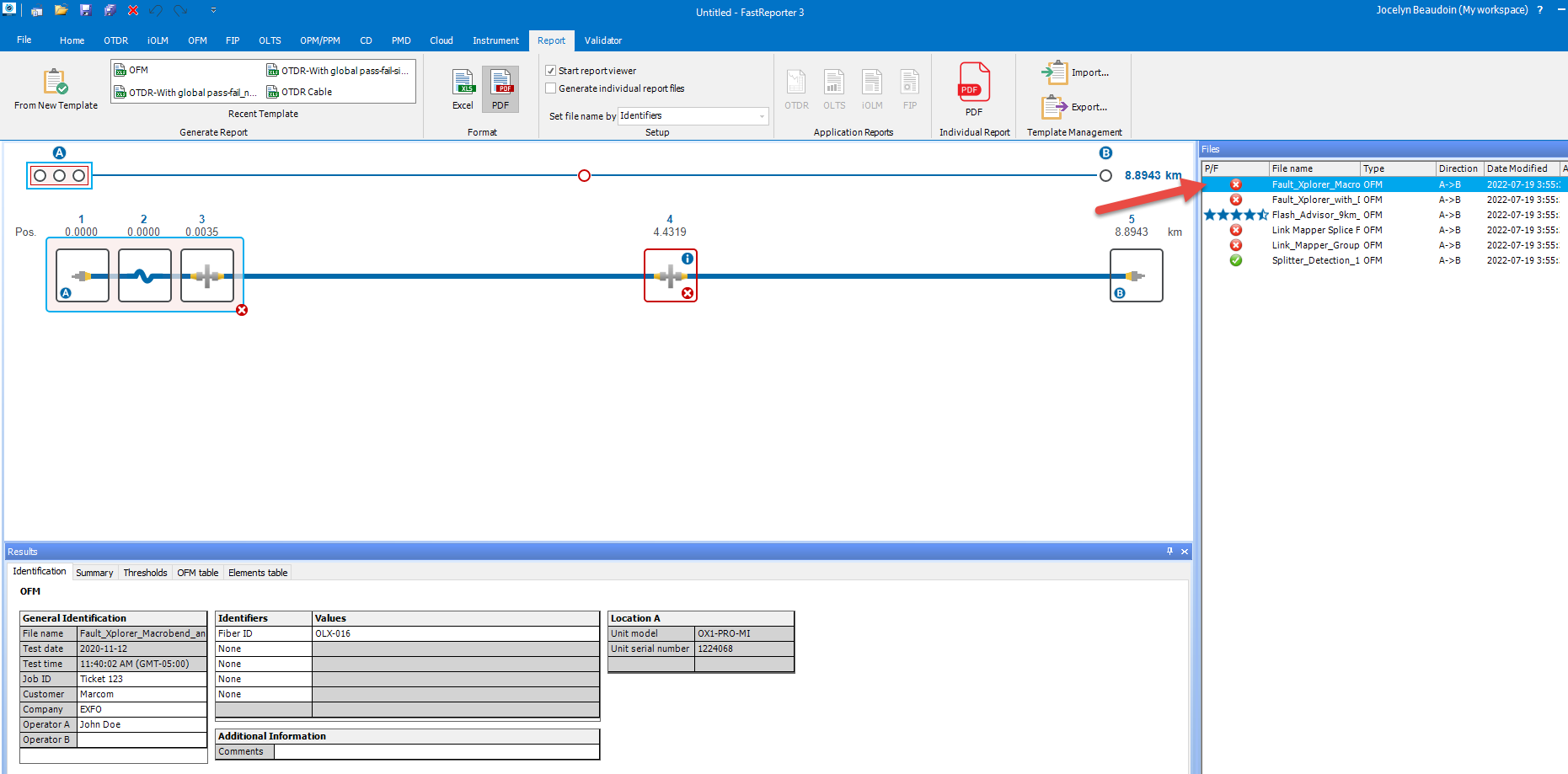The image size is (1568, 774).
Task: Open the OPM/PPM ribbon tab
Action: pos(320,40)
